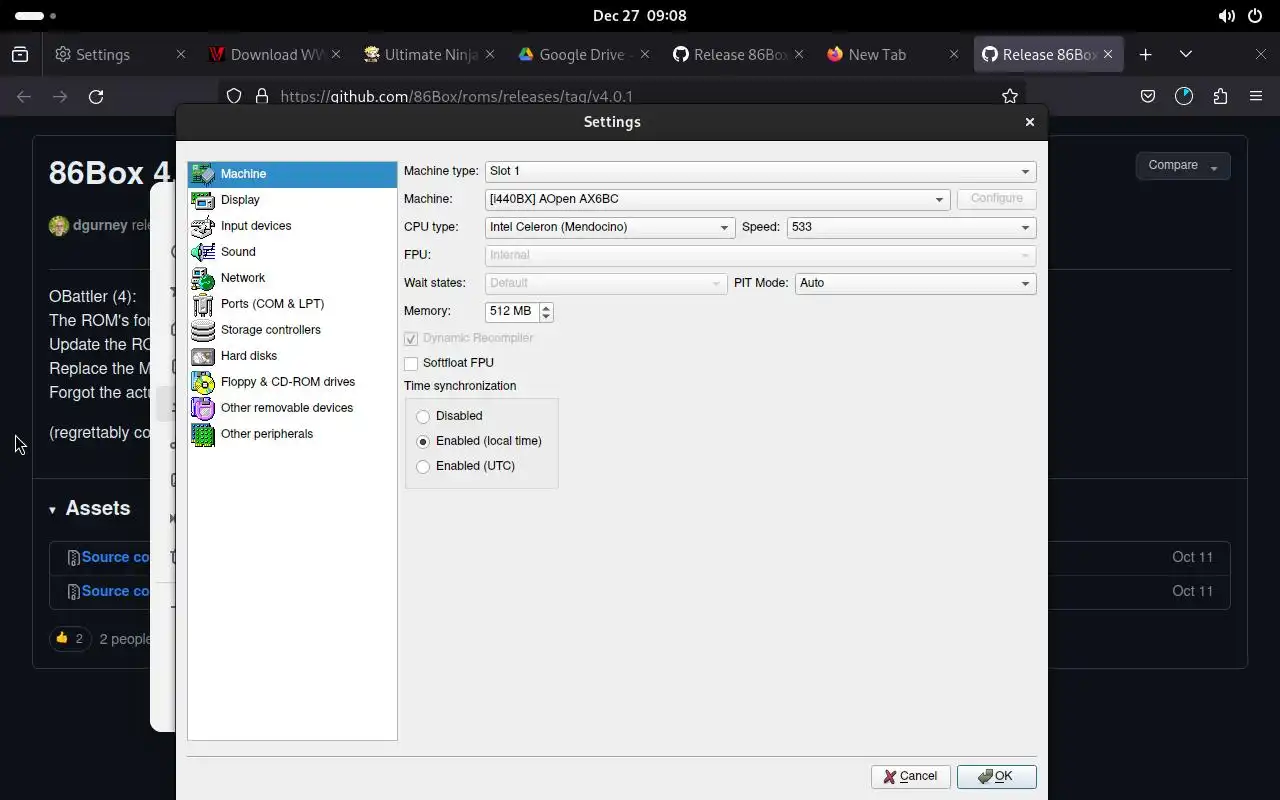
Task: Switch to first Release 86Box tab
Action: point(737,55)
